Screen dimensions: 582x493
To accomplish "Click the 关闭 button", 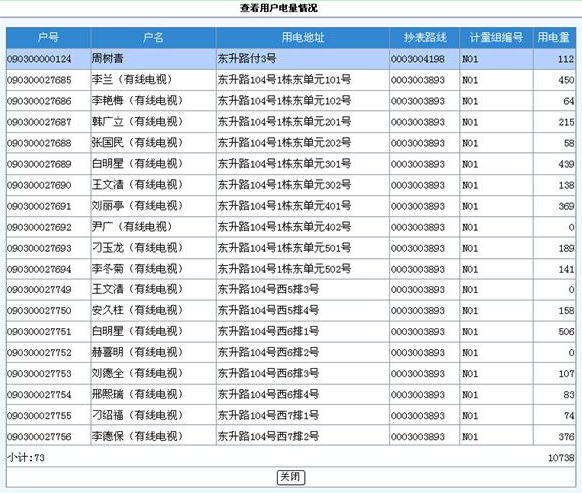I will pyautogui.click(x=291, y=477).
